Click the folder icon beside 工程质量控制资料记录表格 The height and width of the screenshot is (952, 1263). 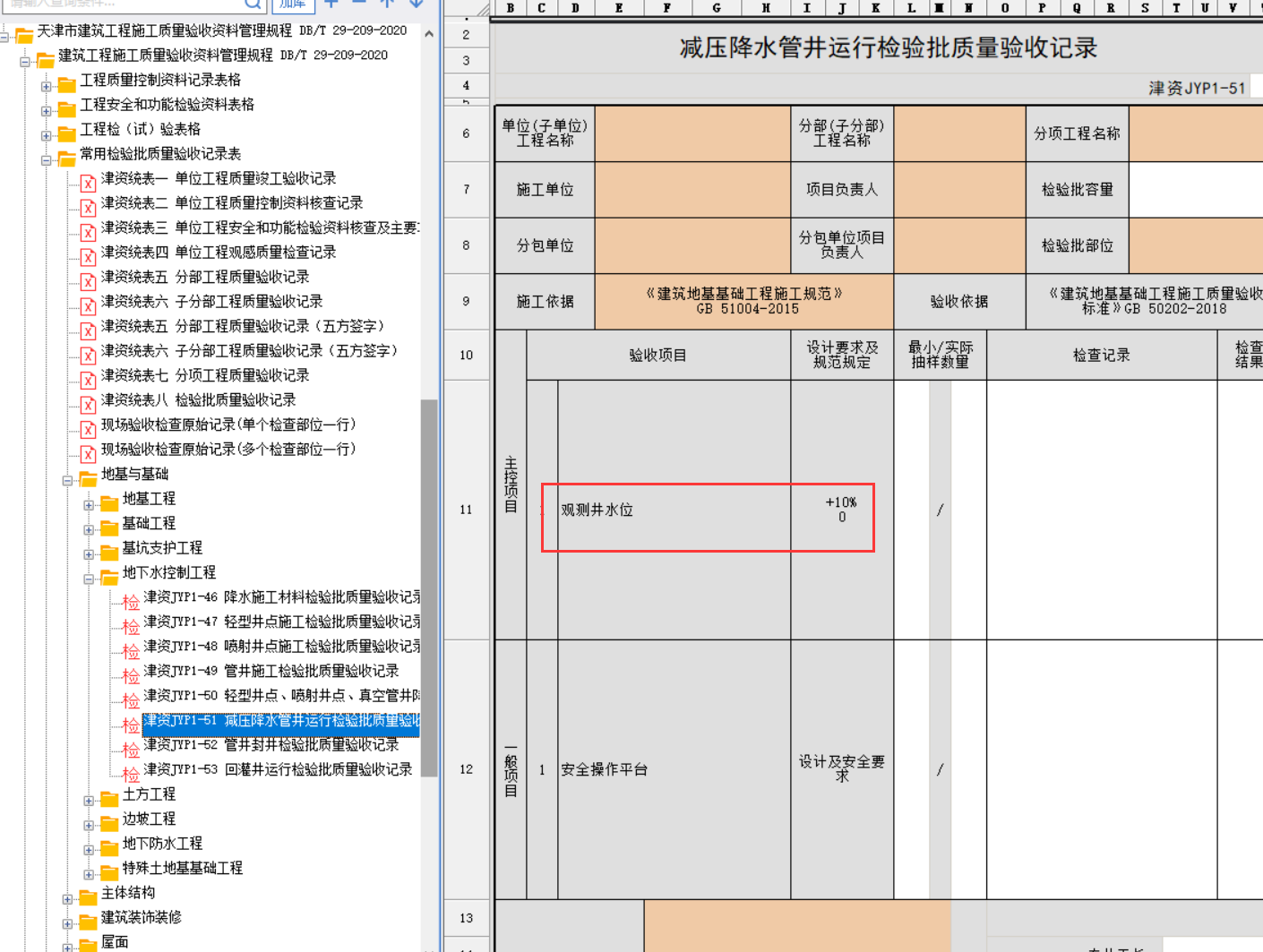pos(67,85)
